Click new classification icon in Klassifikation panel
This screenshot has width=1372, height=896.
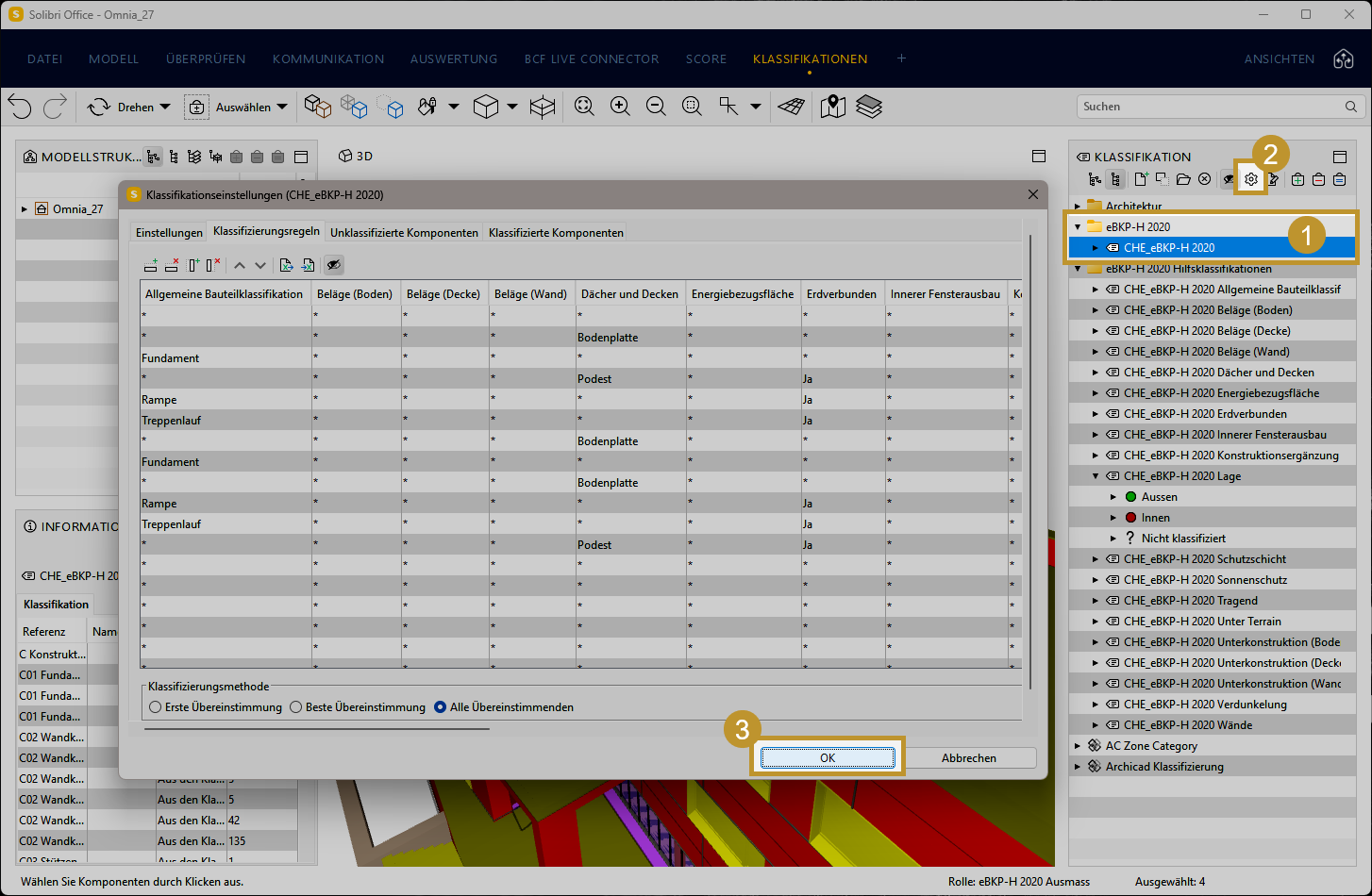tap(1141, 179)
